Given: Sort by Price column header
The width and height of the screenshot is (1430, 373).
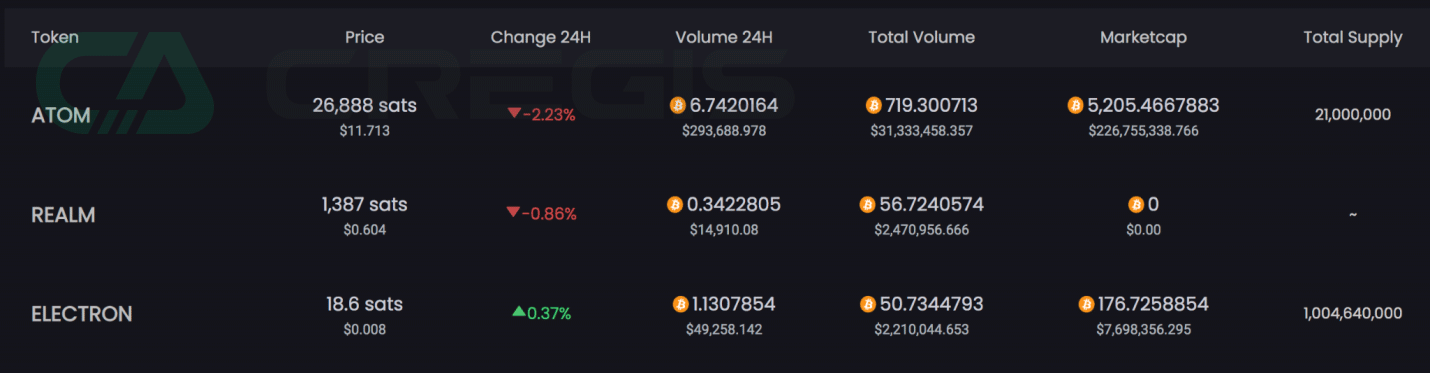Looking at the screenshot, I should pyautogui.click(x=364, y=37).
